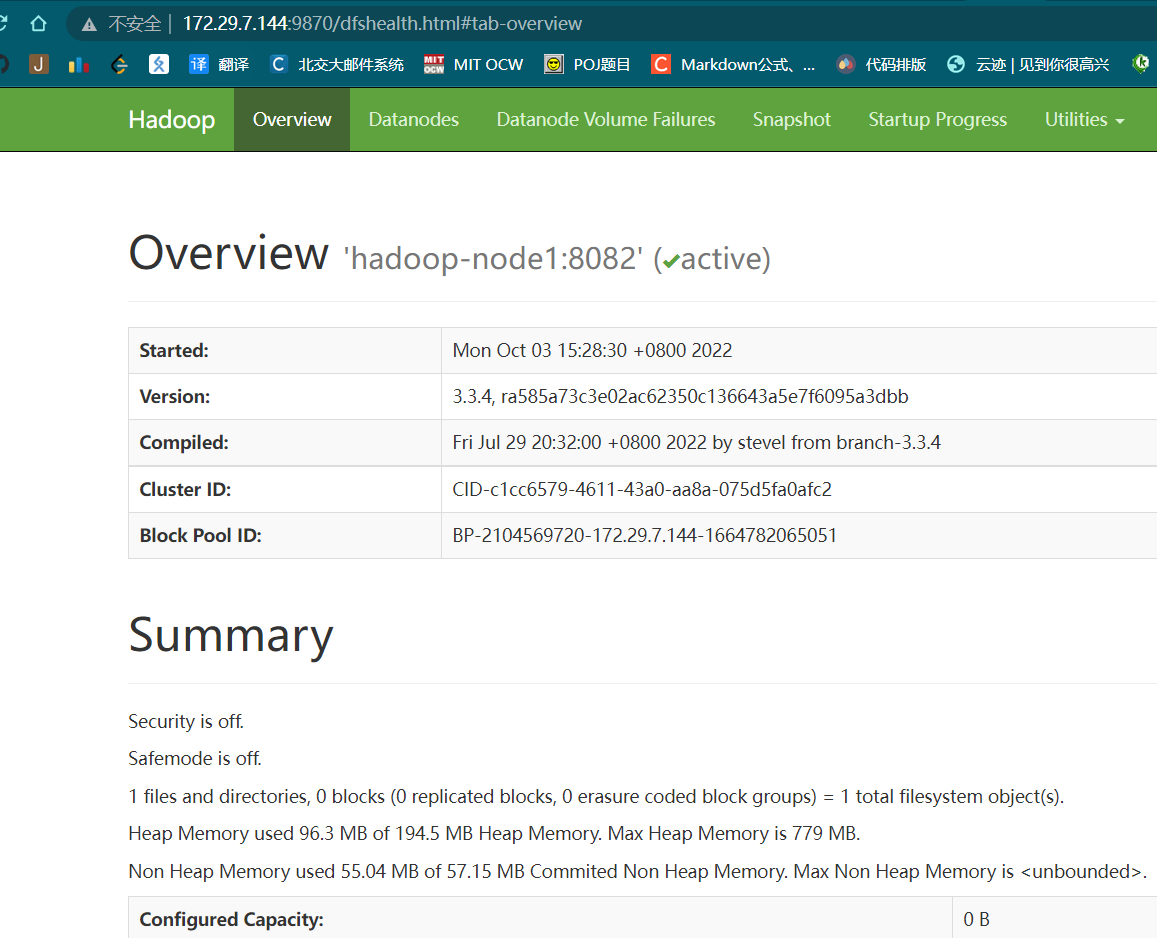Click the 'hadoop-node1:8082' (active) header text

coord(557,259)
